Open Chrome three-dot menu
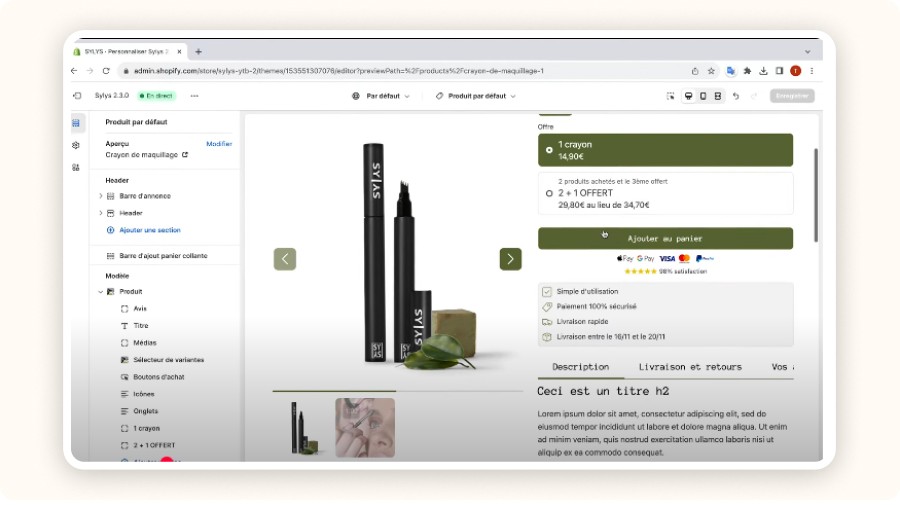Image resolution: width=900 pixels, height=505 pixels. tap(812, 71)
